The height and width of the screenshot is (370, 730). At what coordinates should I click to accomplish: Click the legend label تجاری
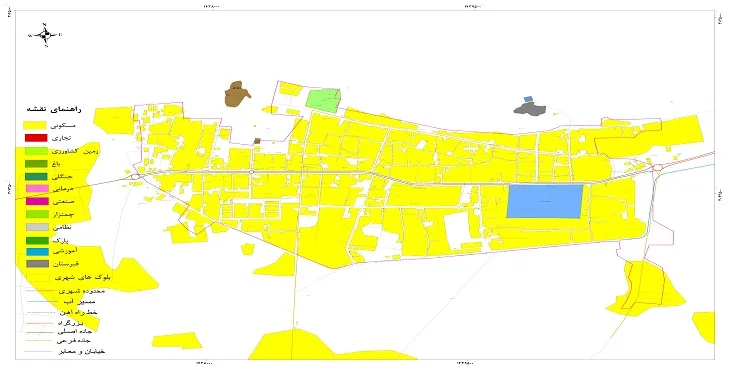[61, 138]
